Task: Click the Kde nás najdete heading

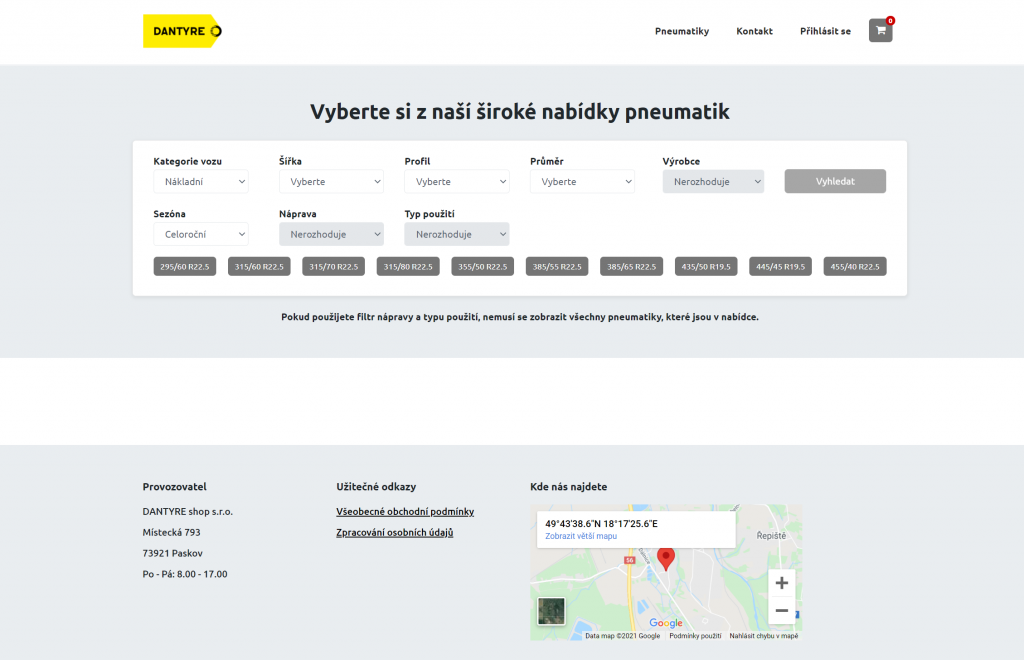Action: (x=569, y=487)
